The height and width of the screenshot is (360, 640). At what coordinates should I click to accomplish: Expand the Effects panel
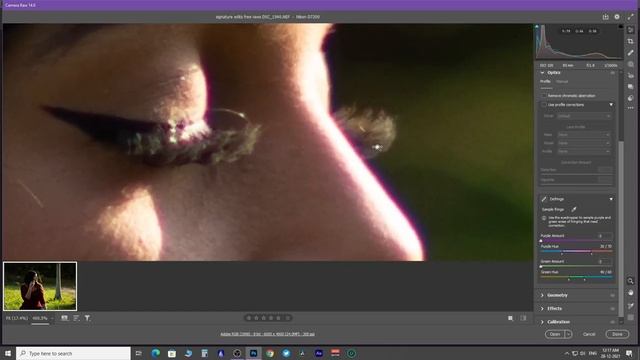coord(542,309)
